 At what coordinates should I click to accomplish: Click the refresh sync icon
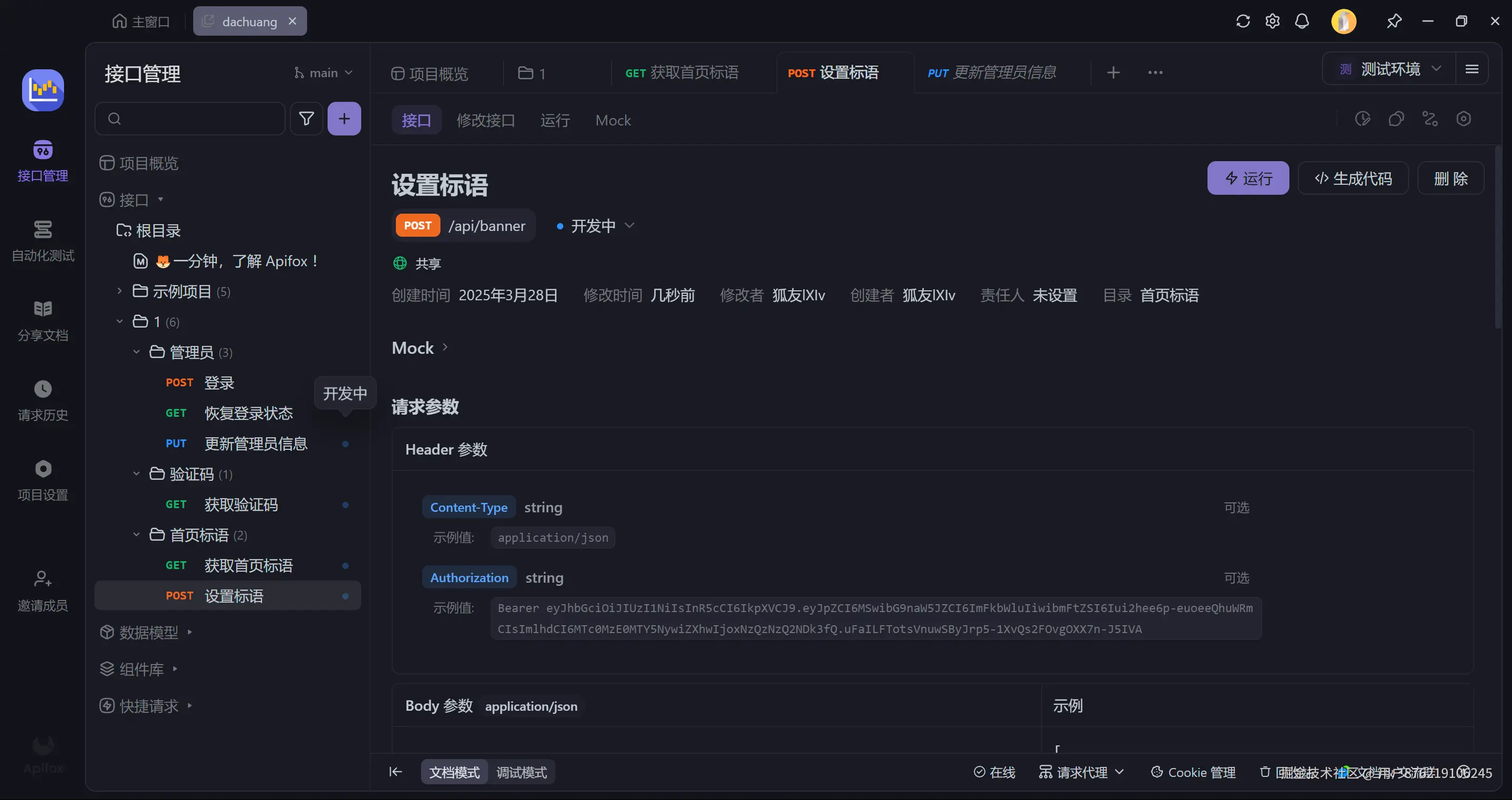[1243, 22]
